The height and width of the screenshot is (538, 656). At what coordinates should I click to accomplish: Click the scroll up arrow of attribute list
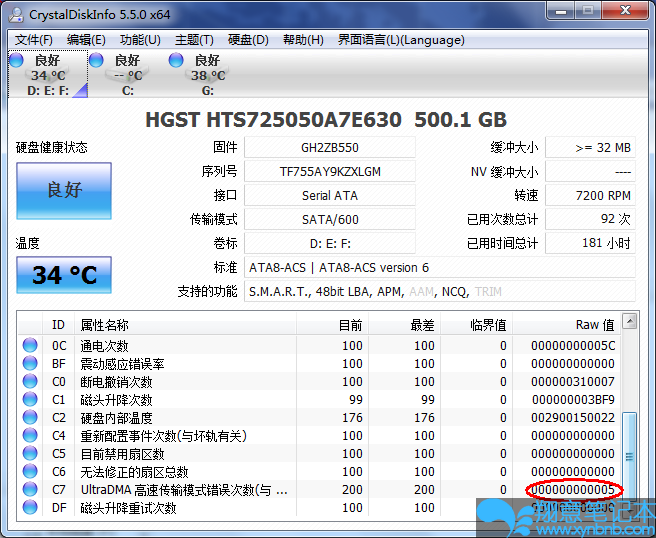point(630,321)
